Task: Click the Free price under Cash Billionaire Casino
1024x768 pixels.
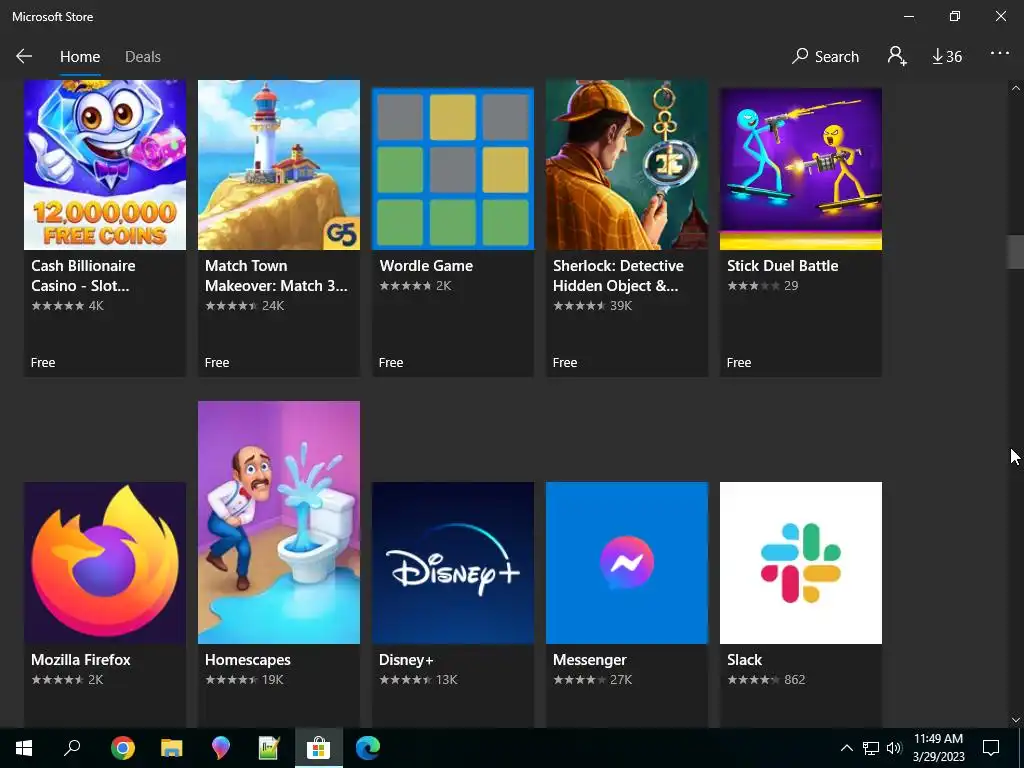Action: coord(43,362)
